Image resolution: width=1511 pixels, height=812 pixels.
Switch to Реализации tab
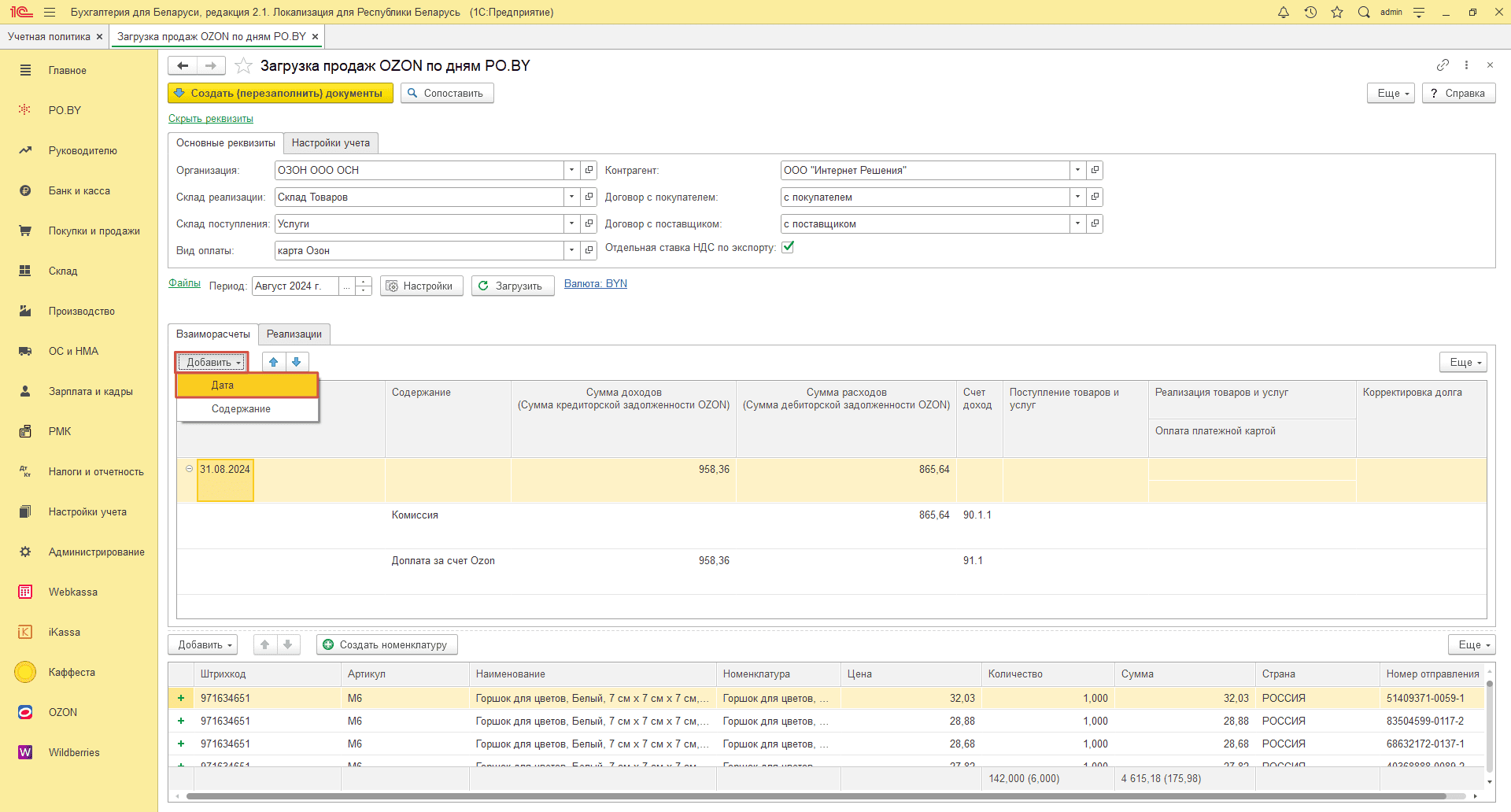[294, 334]
